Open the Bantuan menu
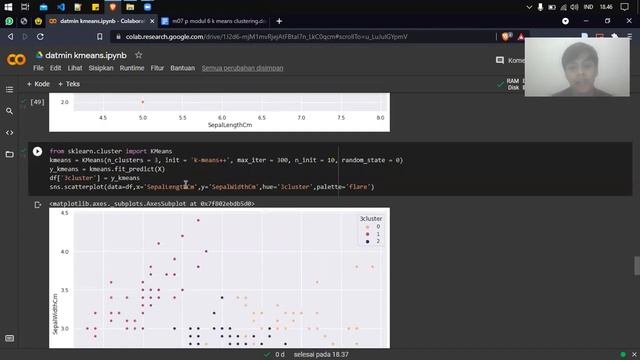The image size is (640, 360). click(182, 68)
